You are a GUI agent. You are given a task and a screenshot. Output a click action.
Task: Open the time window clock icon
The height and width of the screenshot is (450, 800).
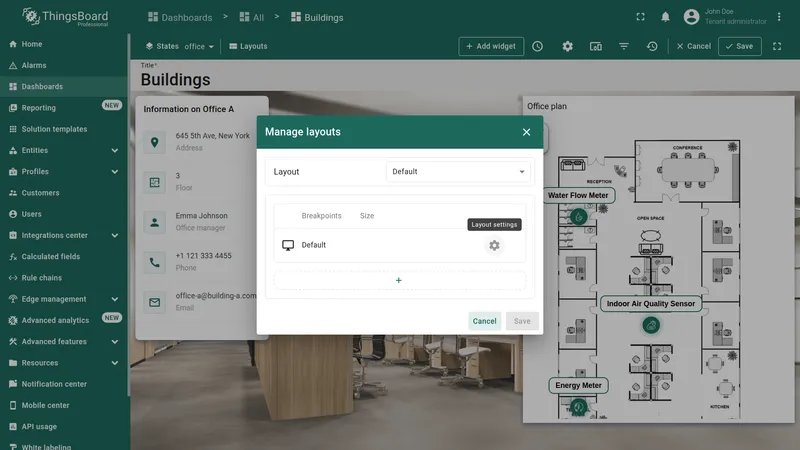point(538,46)
